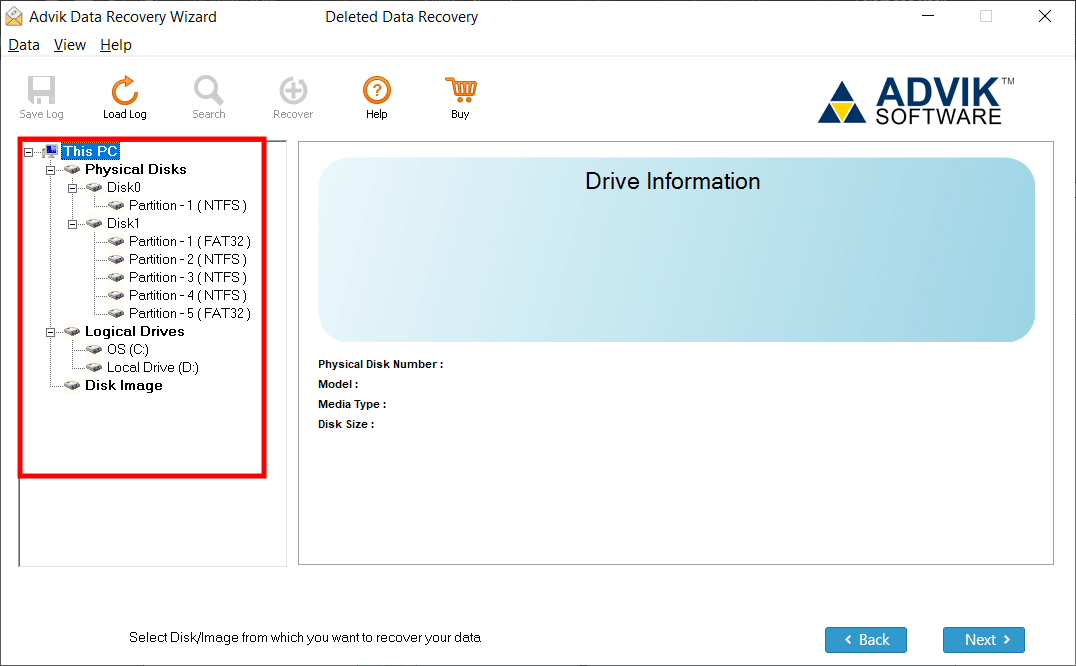This screenshot has width=1076, height=666.
Task: Click the Disk Image drive icon
Action: [72, 385]
